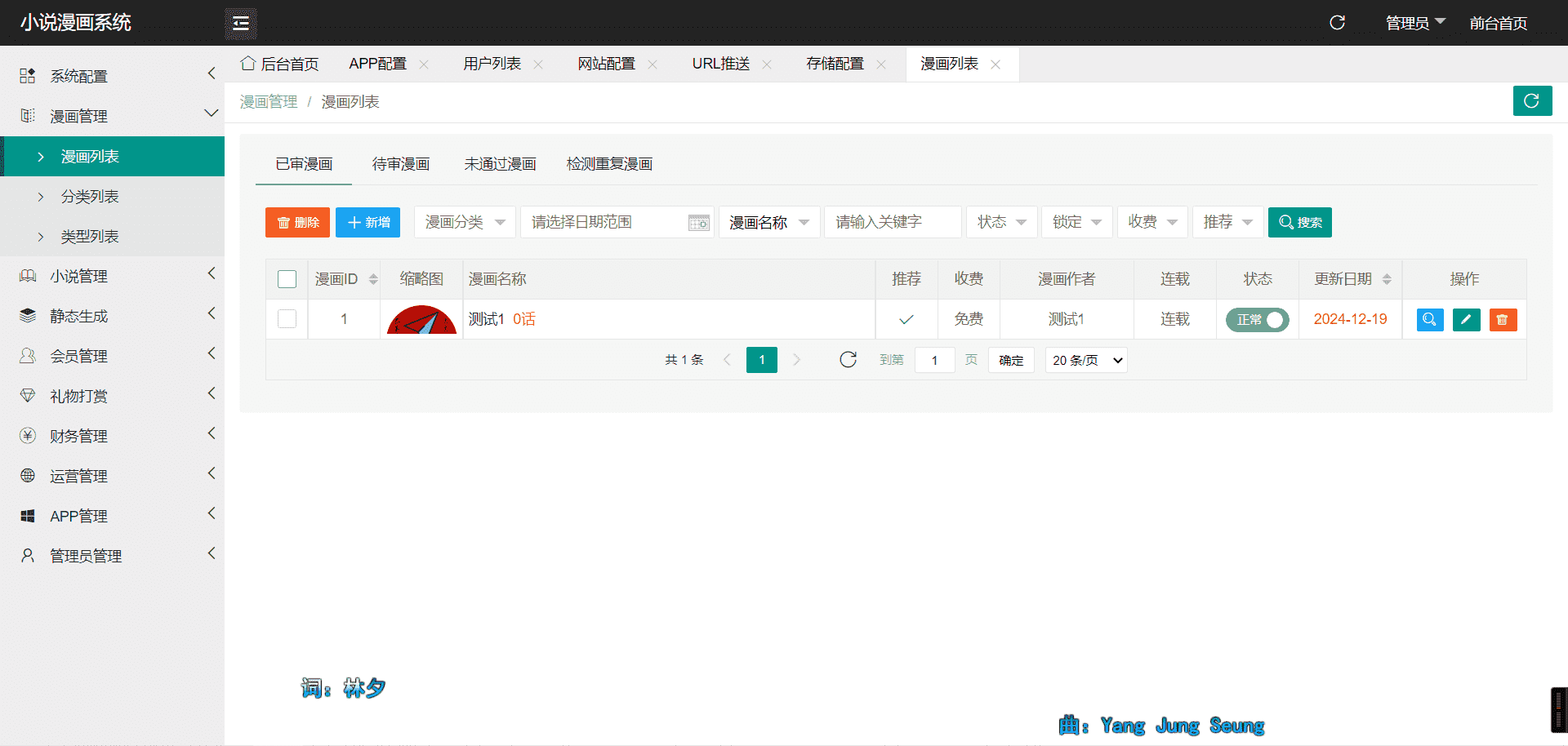
Task: Click the green page refresh button
Action: pos(1531,101)
